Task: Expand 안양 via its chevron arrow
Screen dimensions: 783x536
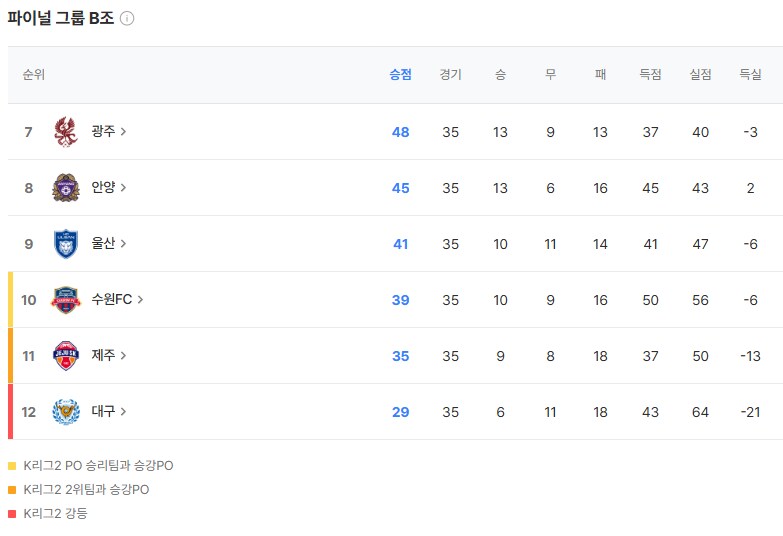Action: pyautogui.click(x=123, y=188)
